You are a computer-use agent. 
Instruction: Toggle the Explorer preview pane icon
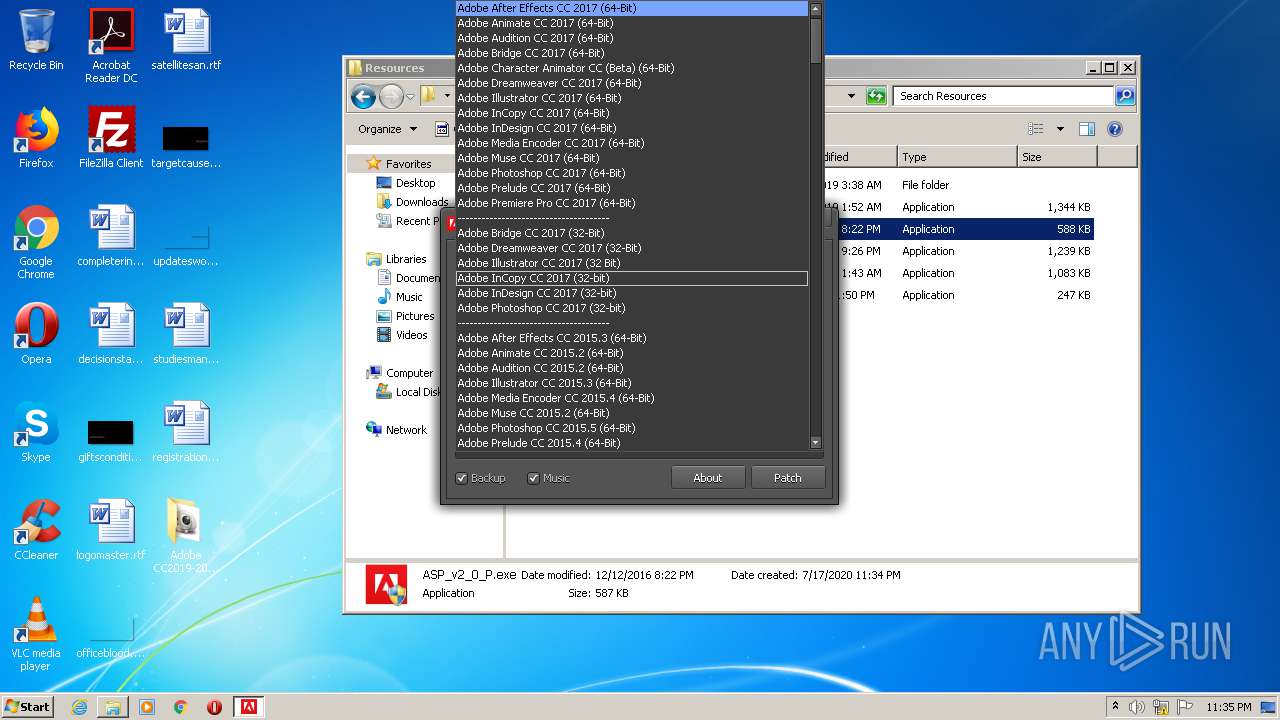(x=1087, y=129)
